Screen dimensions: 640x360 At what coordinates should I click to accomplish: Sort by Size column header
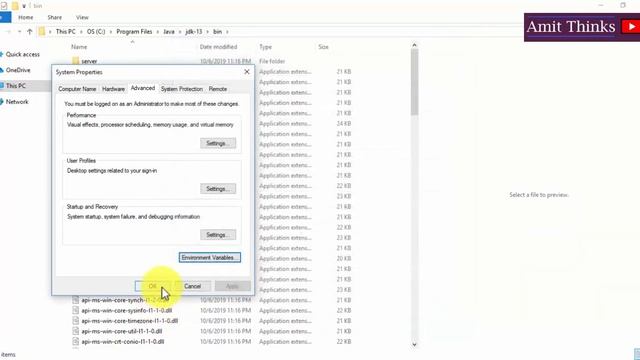pyautogui.click(x=323, y=47)
